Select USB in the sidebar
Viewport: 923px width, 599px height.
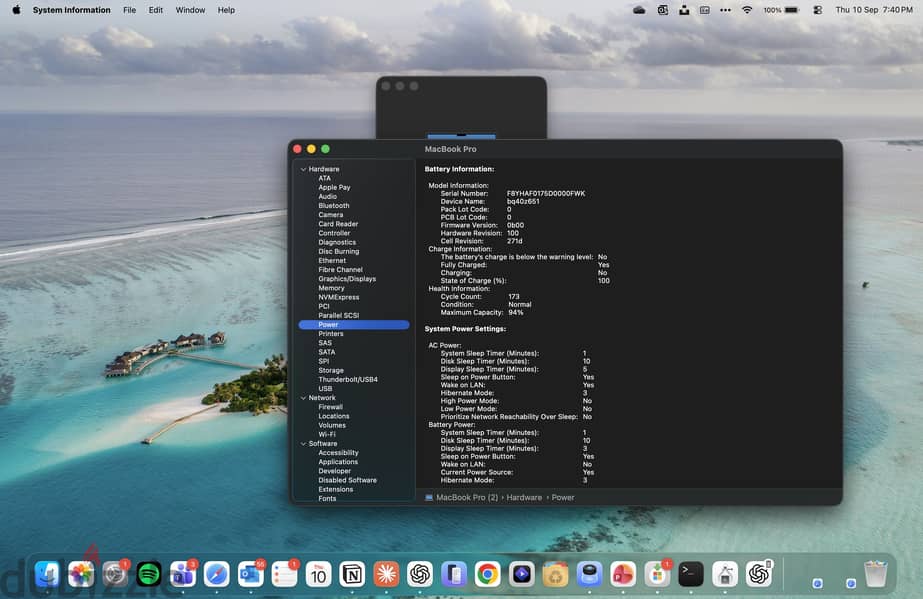click(325, 388)
